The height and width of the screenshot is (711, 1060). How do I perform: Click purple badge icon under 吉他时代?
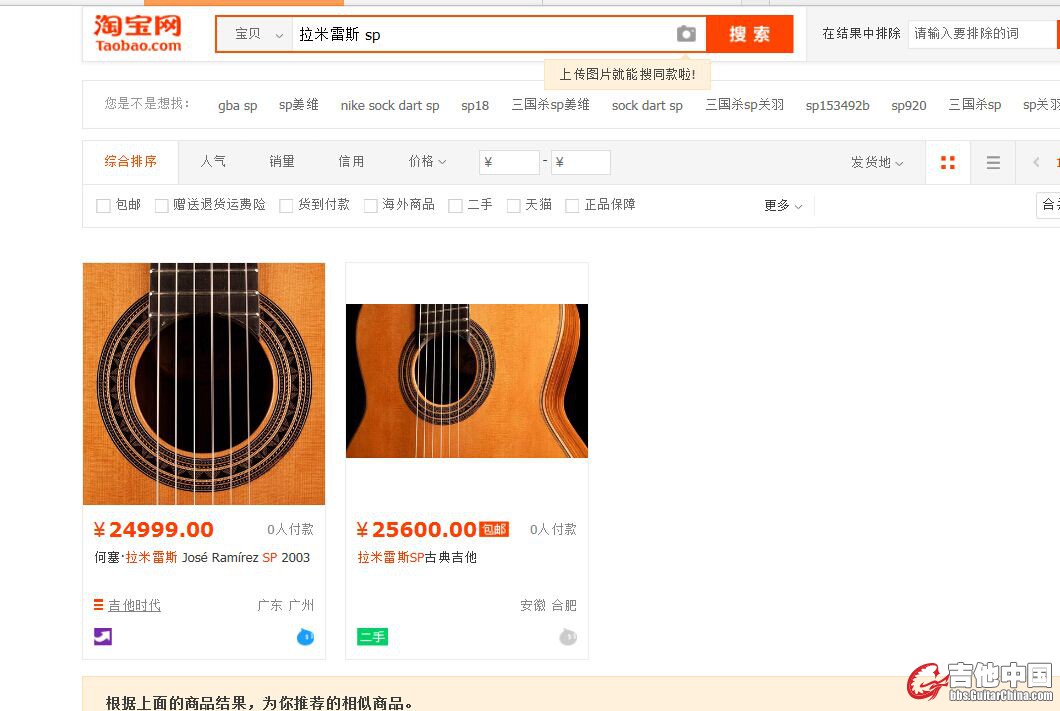(x=103, y=637)
